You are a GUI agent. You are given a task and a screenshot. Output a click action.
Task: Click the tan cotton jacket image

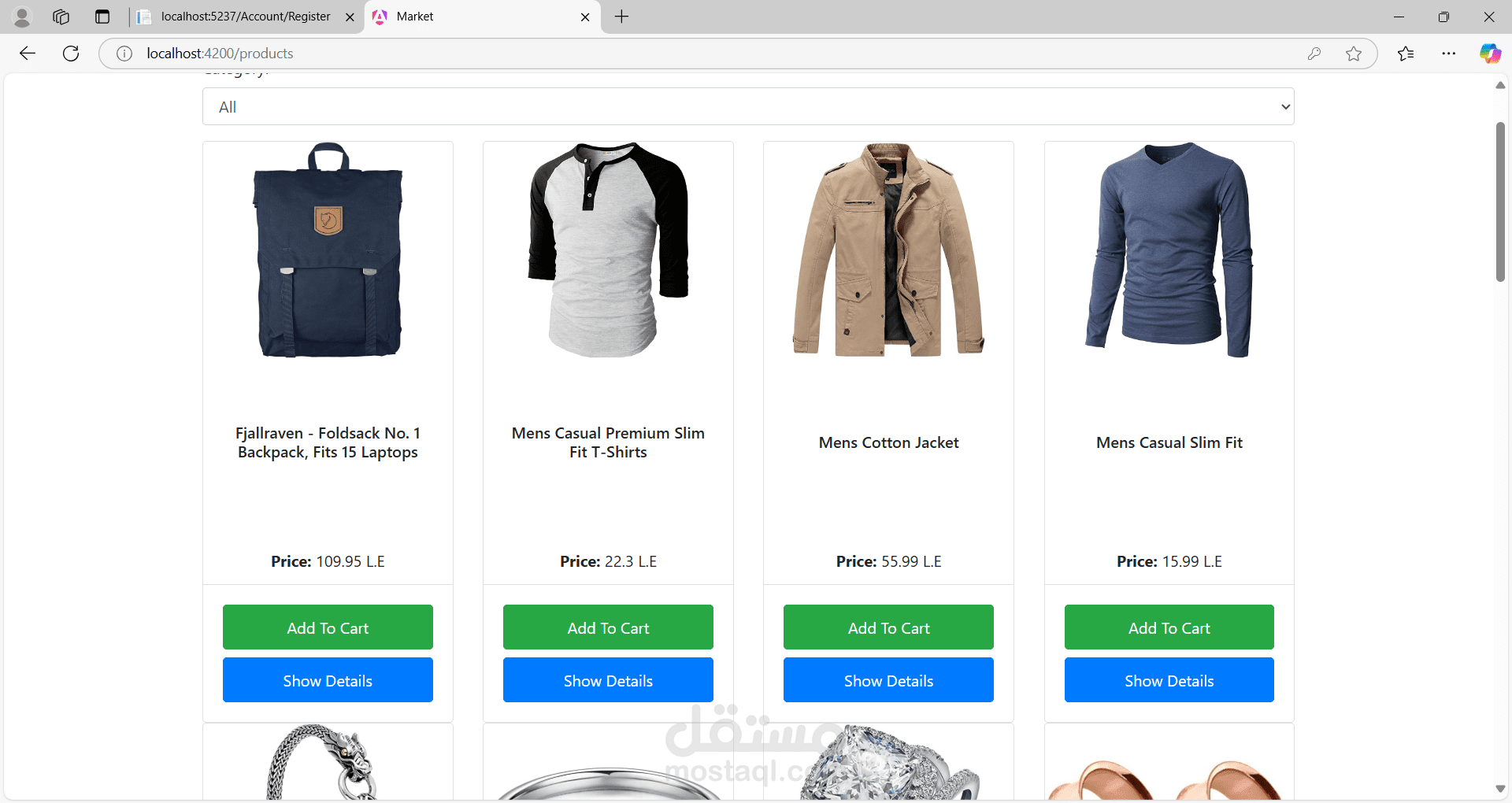coord(888,250)
